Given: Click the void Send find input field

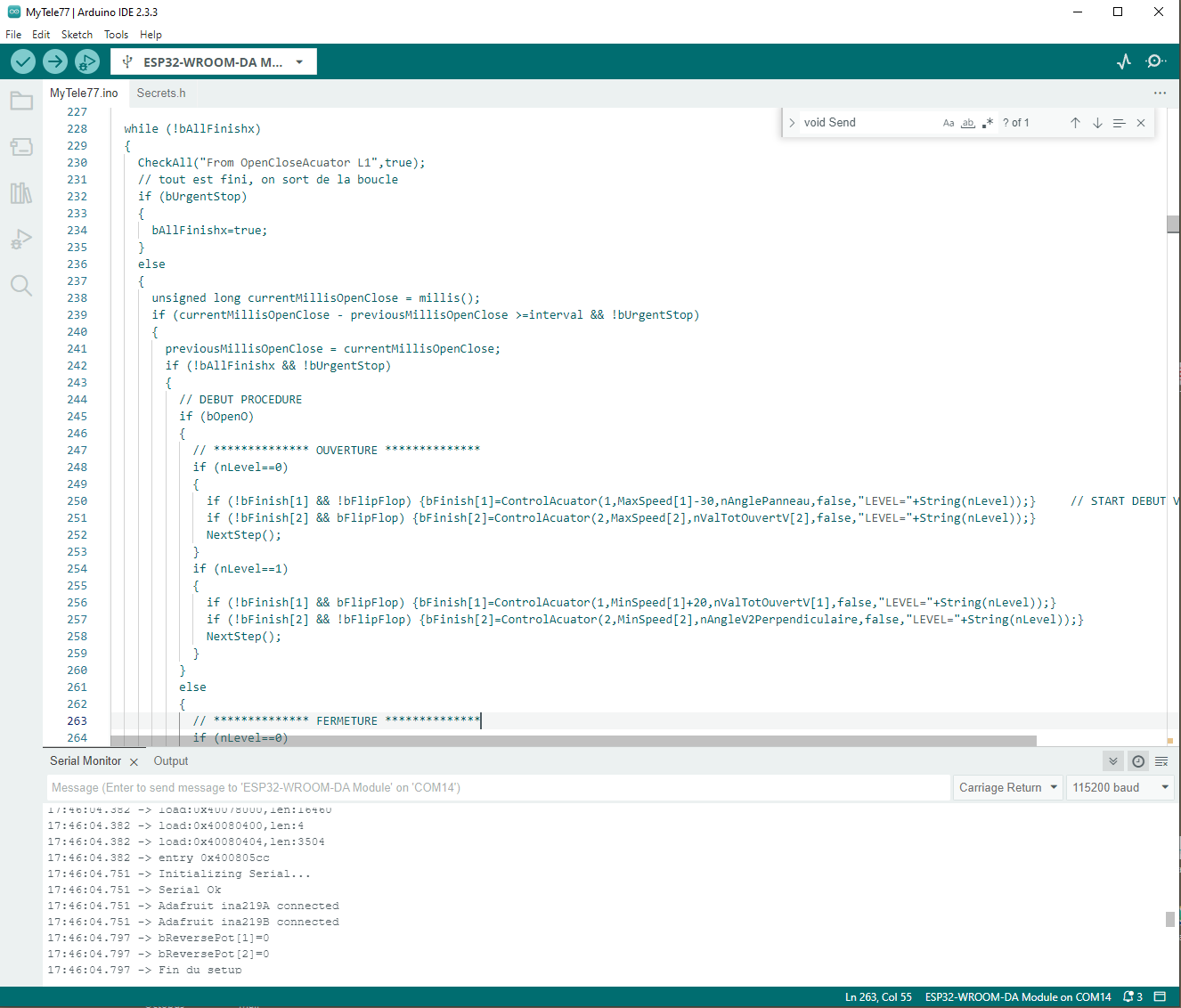Looking at the screenshot, I should pos(868,123).
